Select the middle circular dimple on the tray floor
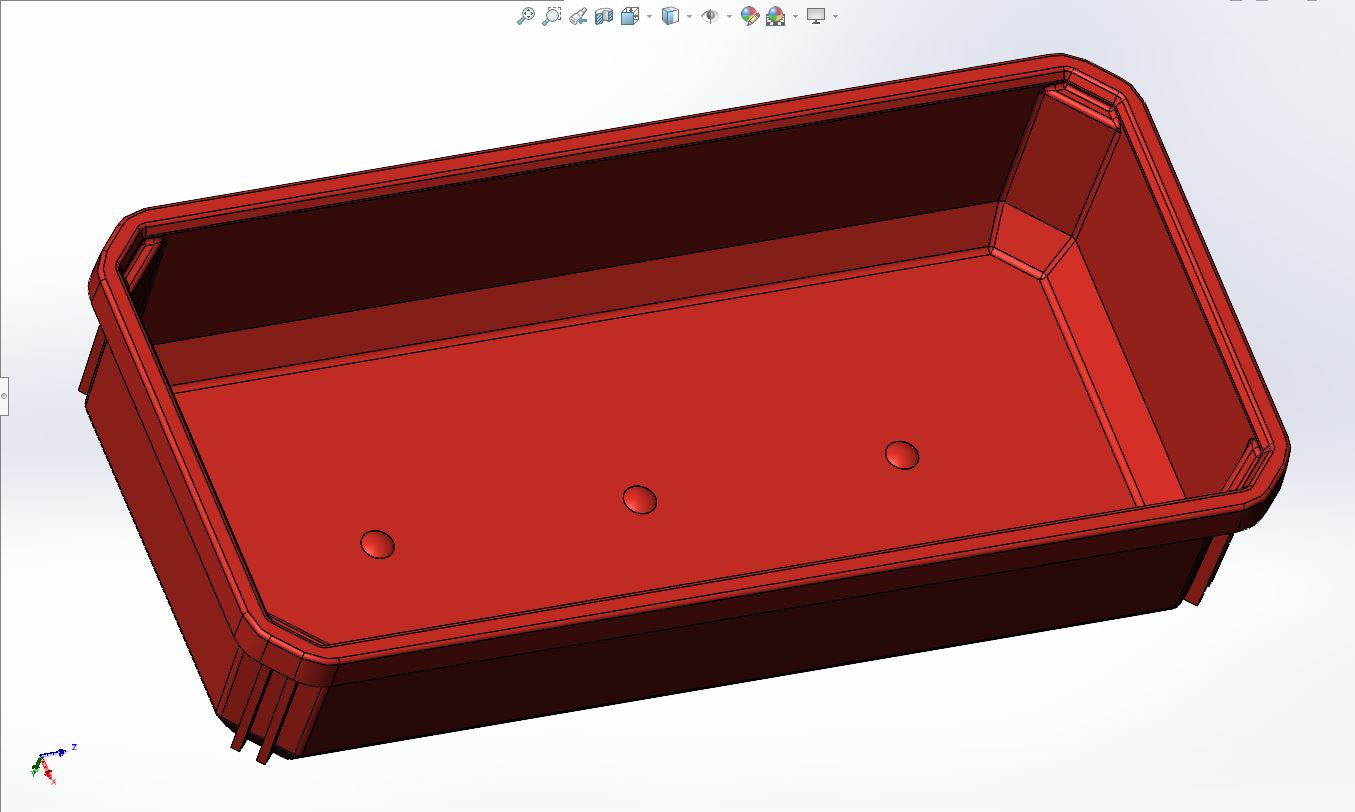 640,499
